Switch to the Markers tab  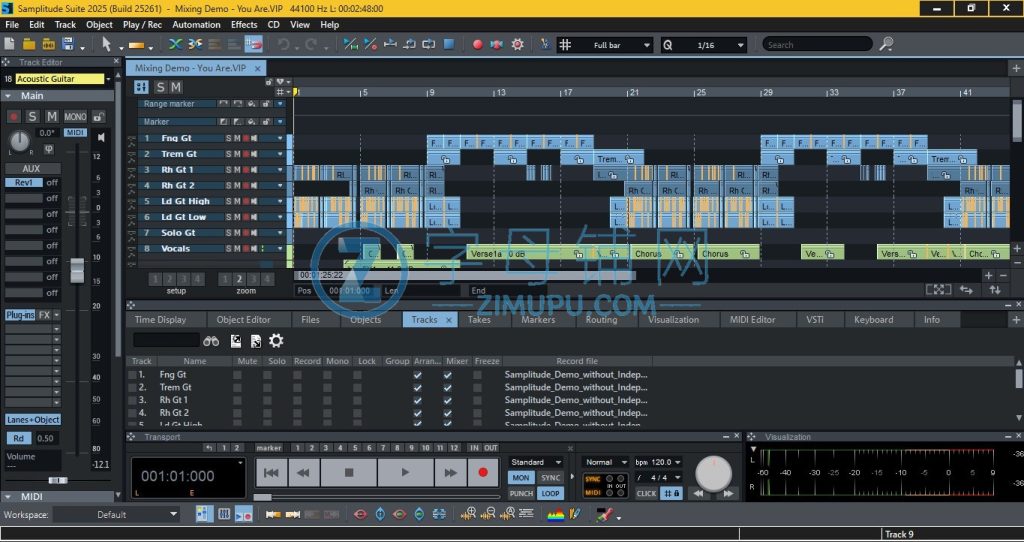click(538, 320)
